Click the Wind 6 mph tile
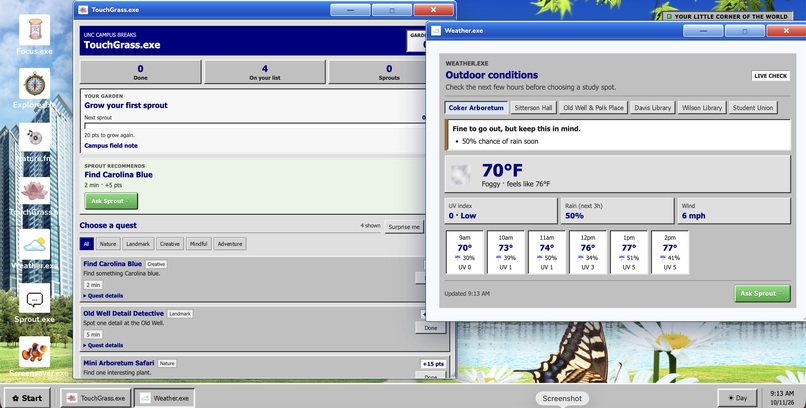Screen dimensions: 806x408 tap(734, 211)
